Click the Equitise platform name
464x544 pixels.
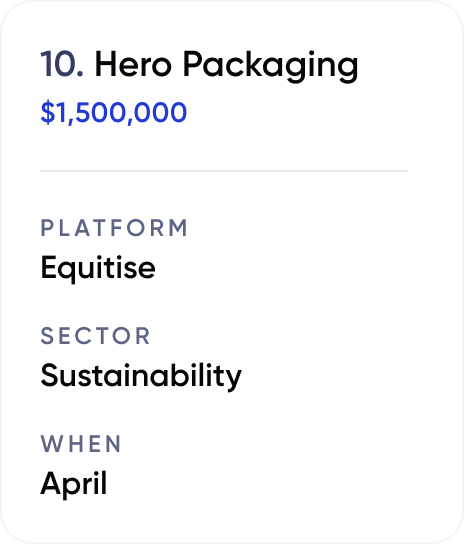coord(98,268)
